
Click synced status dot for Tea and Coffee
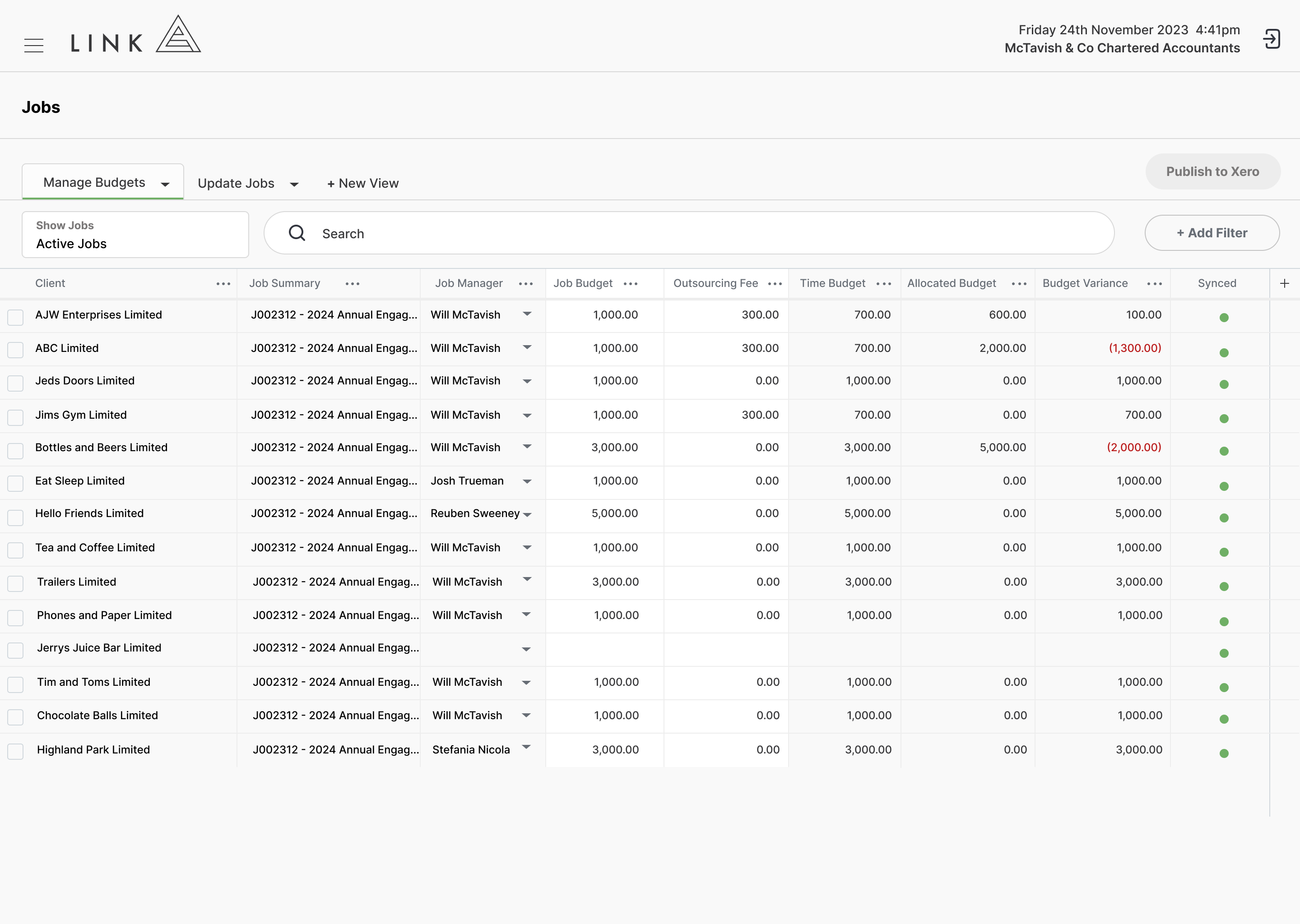tap(1224, 553)
